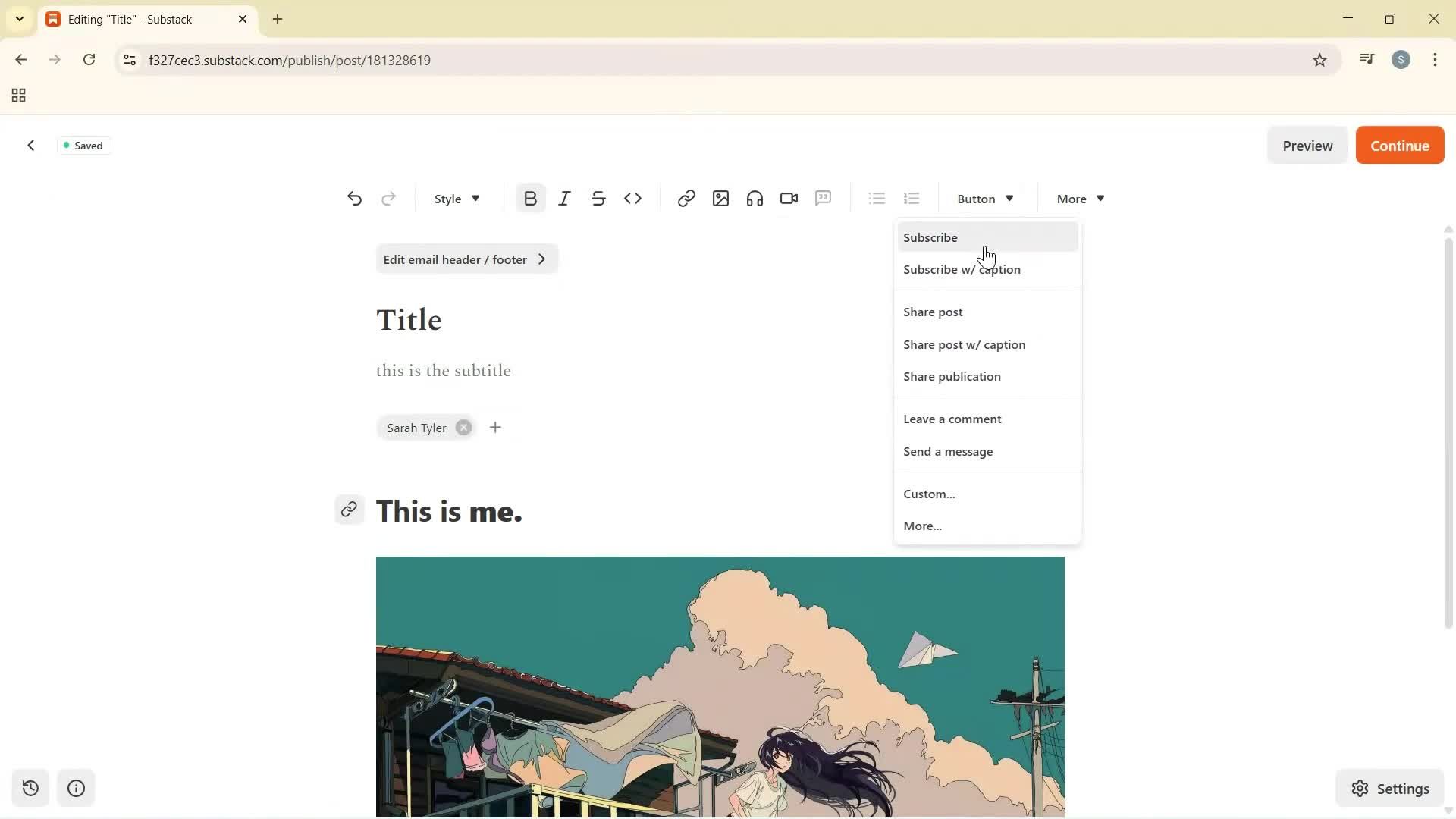Image resolution: width=1456 pixels, height=819 pixels.
Task: Click the Redo icon in the toolbar
Action: [388, 198]
